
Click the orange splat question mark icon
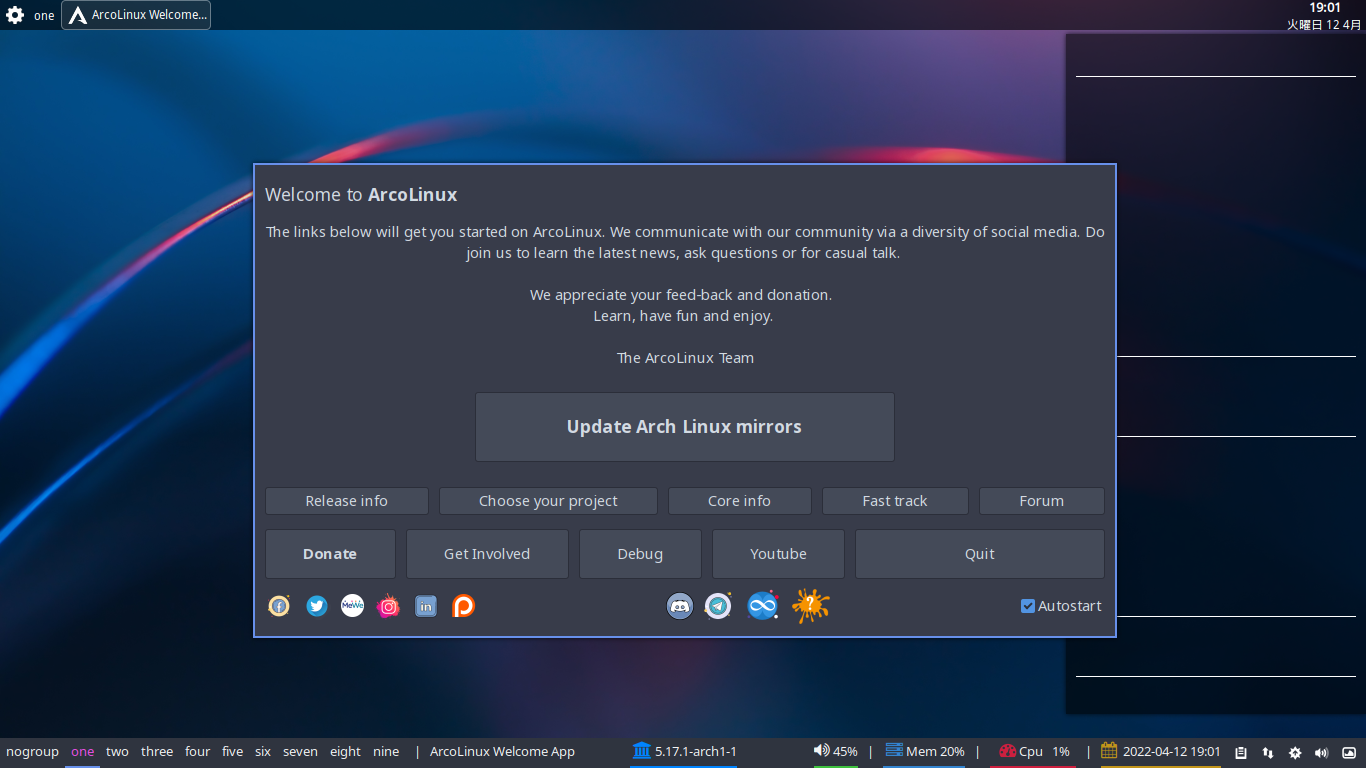pyautogui.click(x=810, y=606)
